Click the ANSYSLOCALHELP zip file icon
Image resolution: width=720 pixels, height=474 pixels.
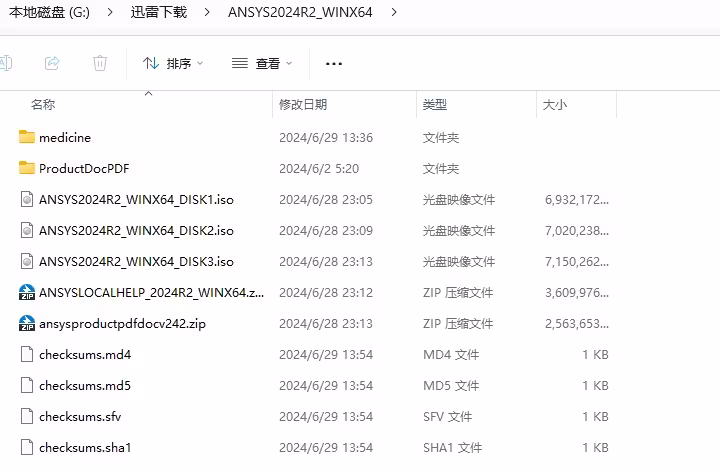(27, 292)
